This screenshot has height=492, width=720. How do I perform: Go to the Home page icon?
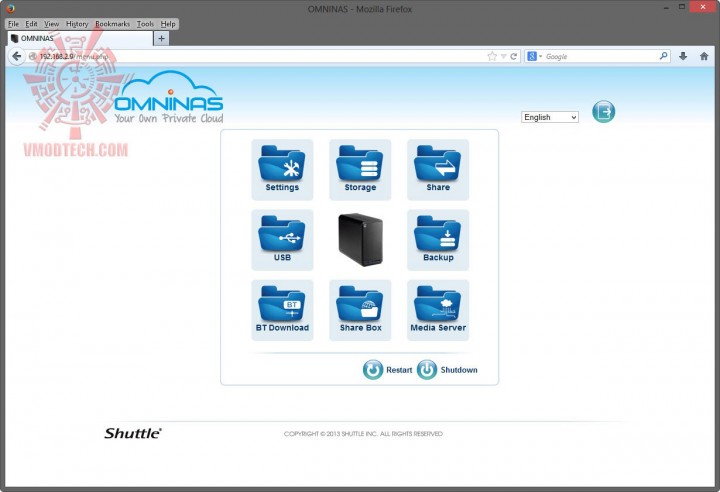click(x=704, y=57)
